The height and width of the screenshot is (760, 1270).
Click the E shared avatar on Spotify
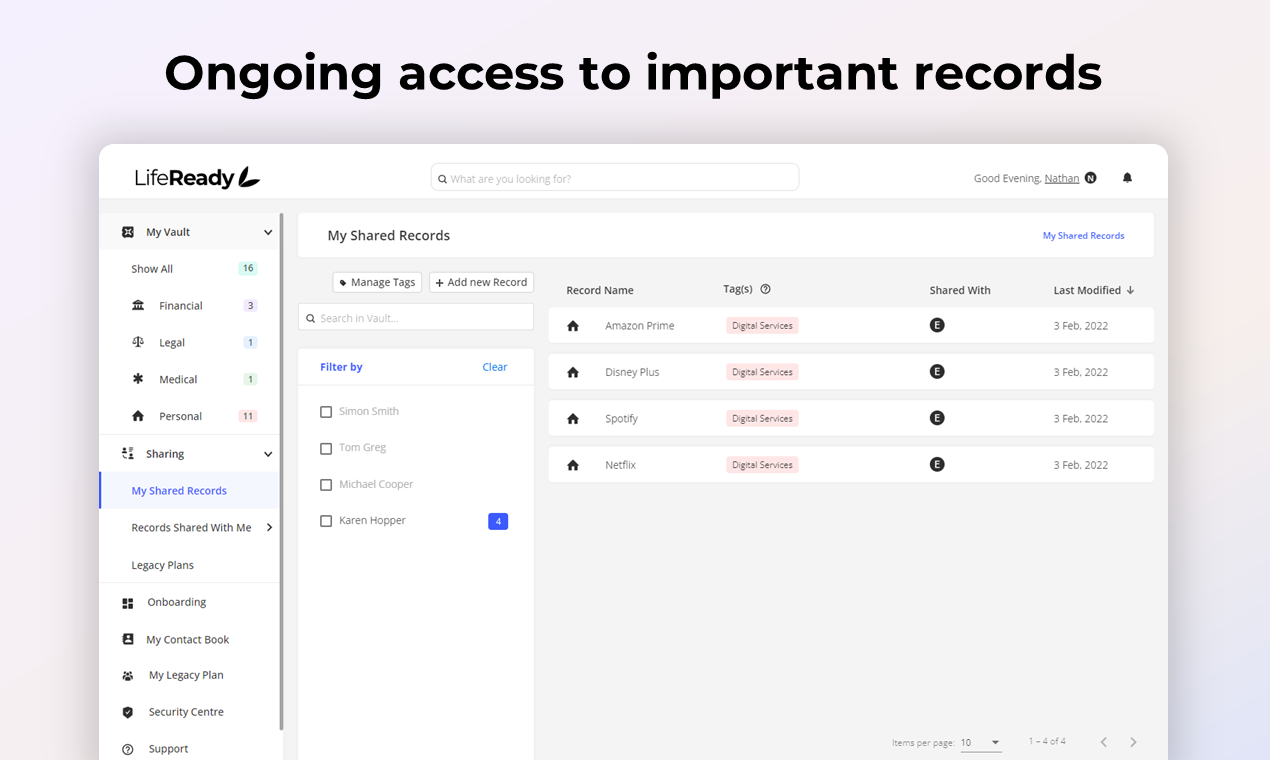coord(937,418)
